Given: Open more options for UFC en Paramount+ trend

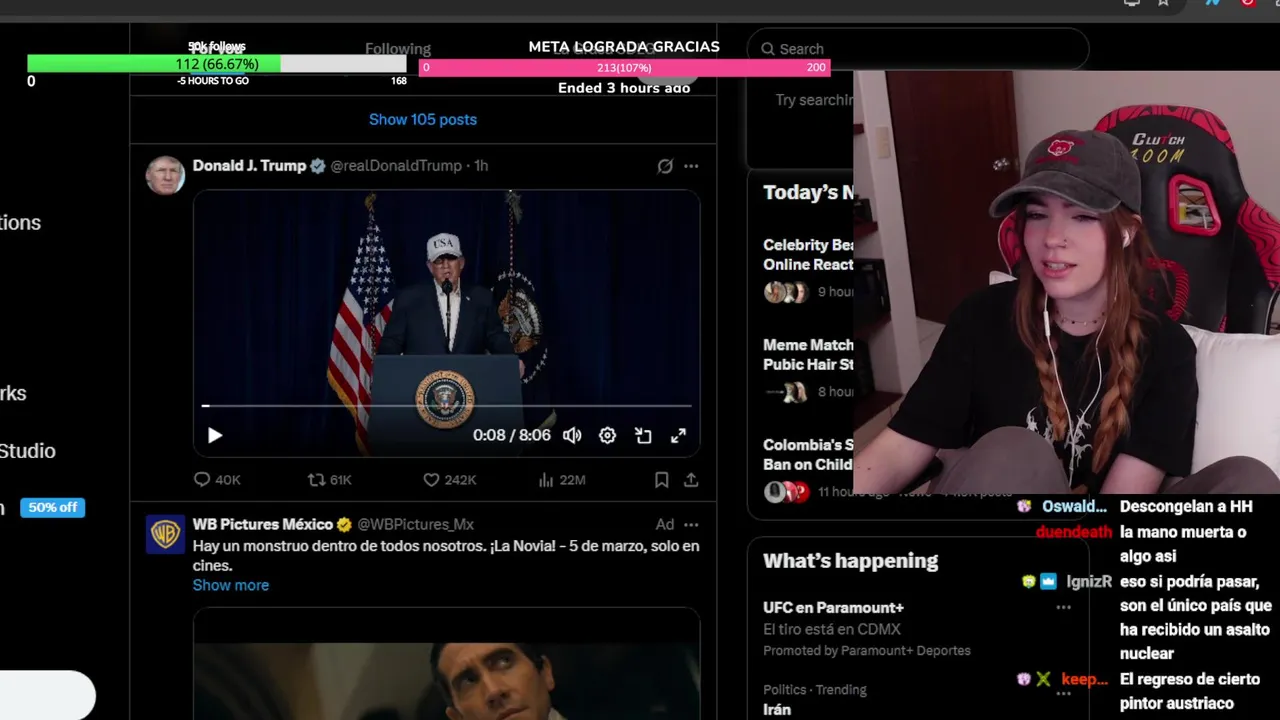Looking at the screenshot, I should click(1063, 608).
